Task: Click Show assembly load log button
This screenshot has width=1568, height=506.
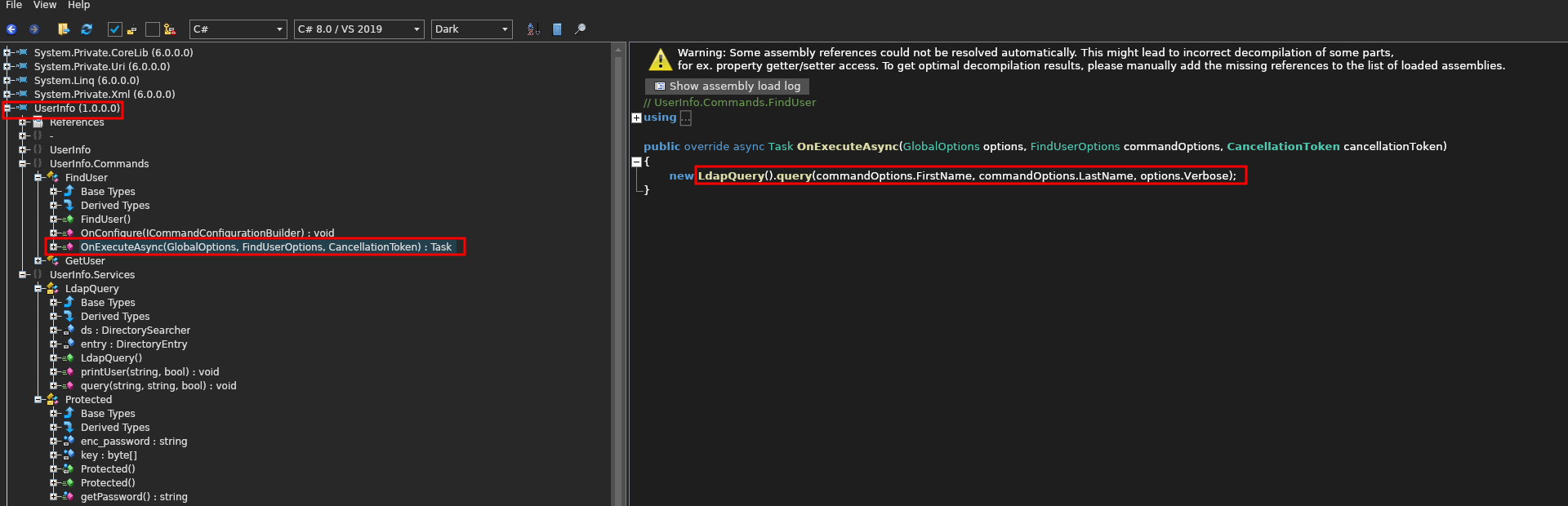Action: [727, 86]
